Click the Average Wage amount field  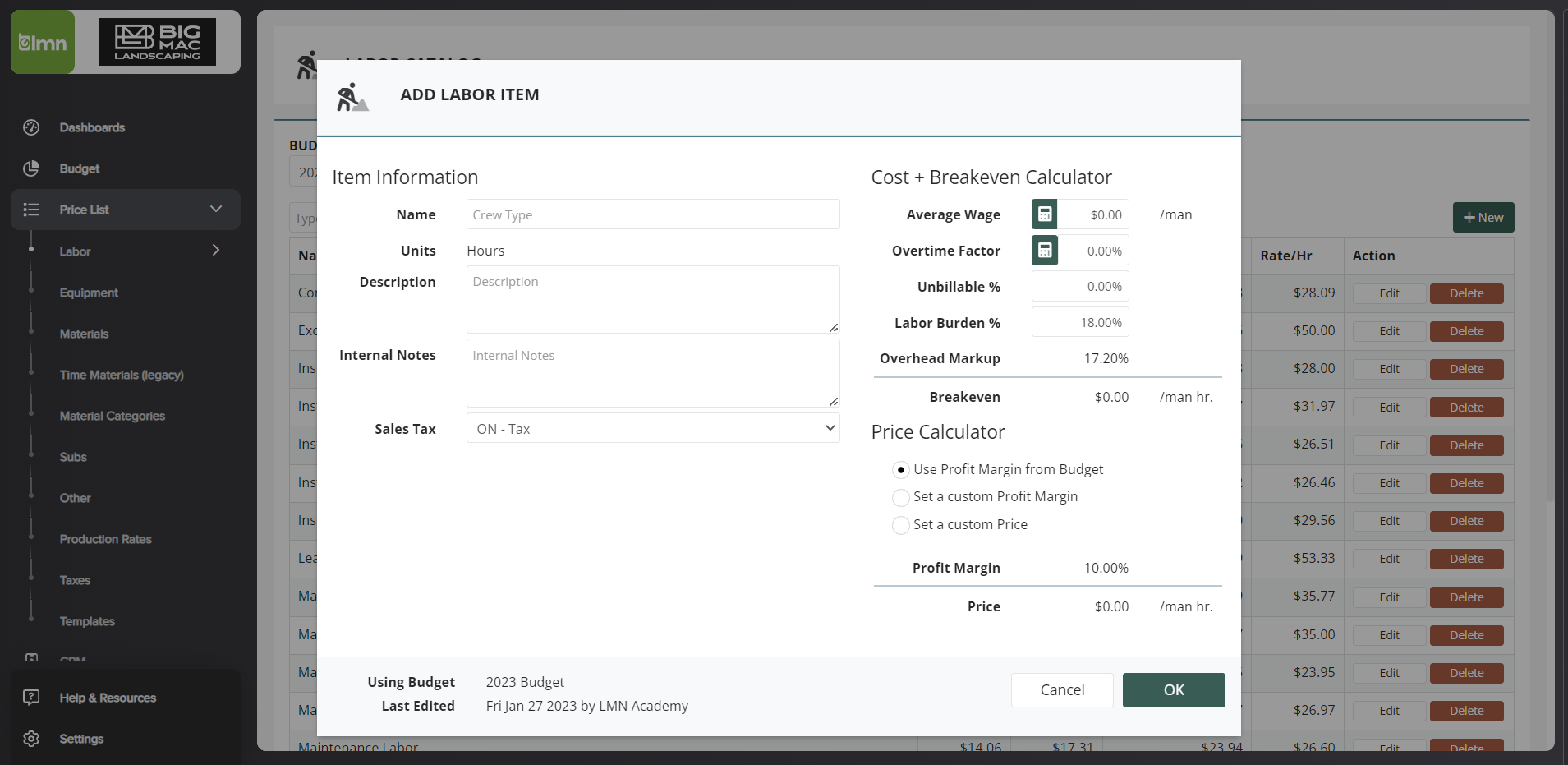(x=1093, y=214)
